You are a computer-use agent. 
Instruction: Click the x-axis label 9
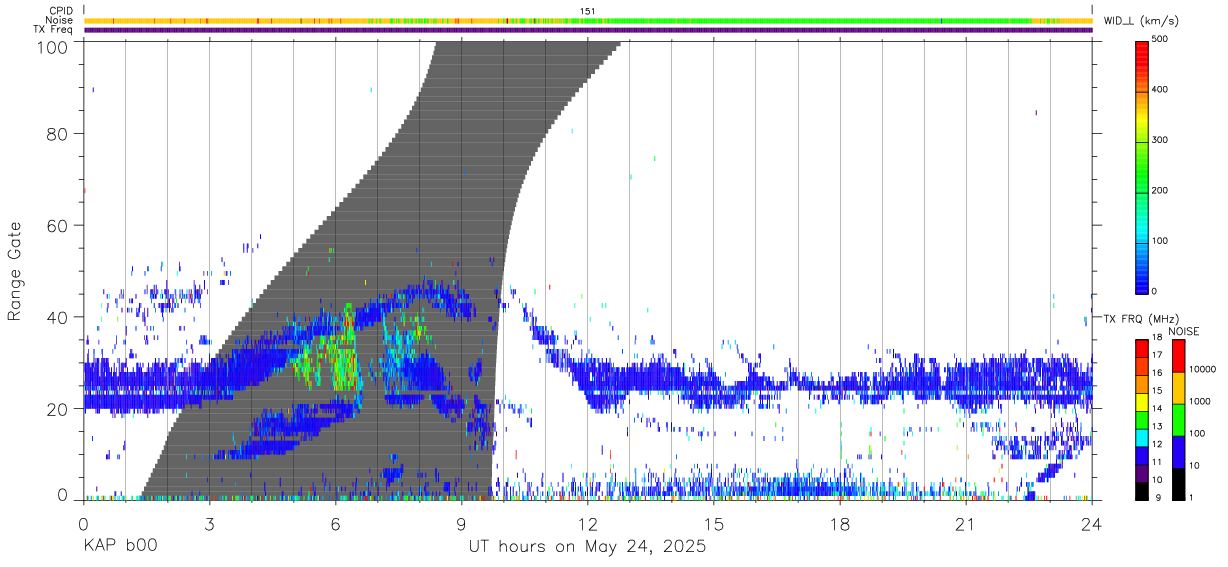click(x=462, y=523)
